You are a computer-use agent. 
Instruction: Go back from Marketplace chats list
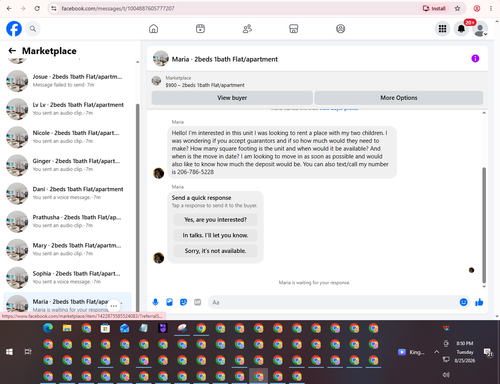12,51
